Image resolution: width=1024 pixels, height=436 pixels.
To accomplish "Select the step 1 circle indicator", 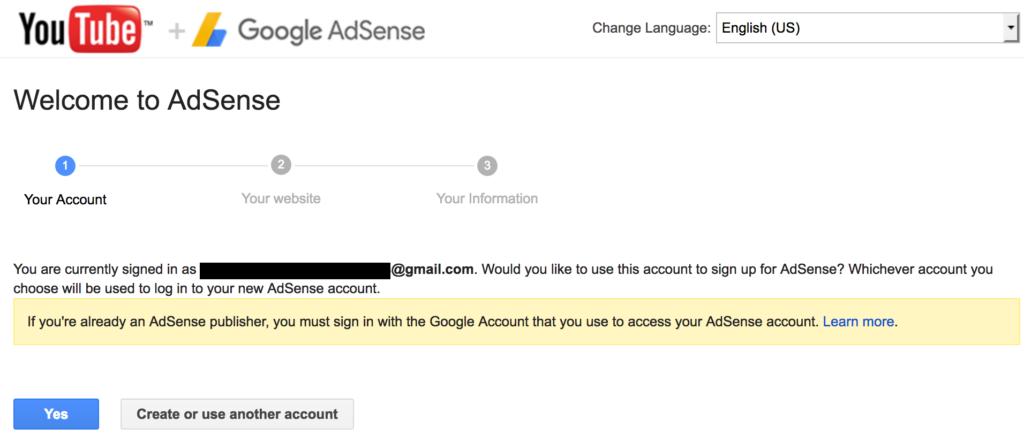I will pyautogui.click(x=65, y=166).
